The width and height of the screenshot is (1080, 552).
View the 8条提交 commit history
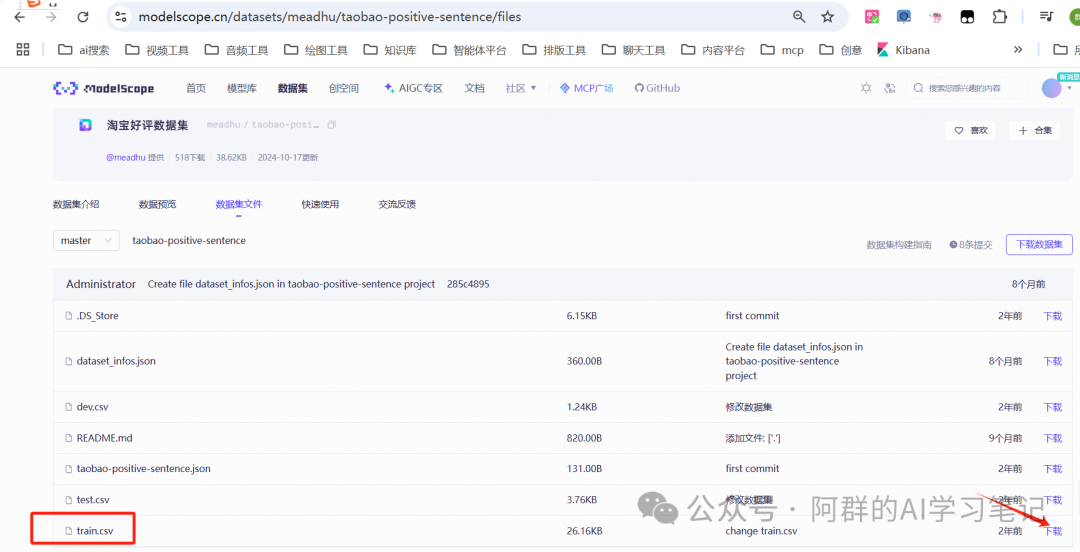(970, 245)
